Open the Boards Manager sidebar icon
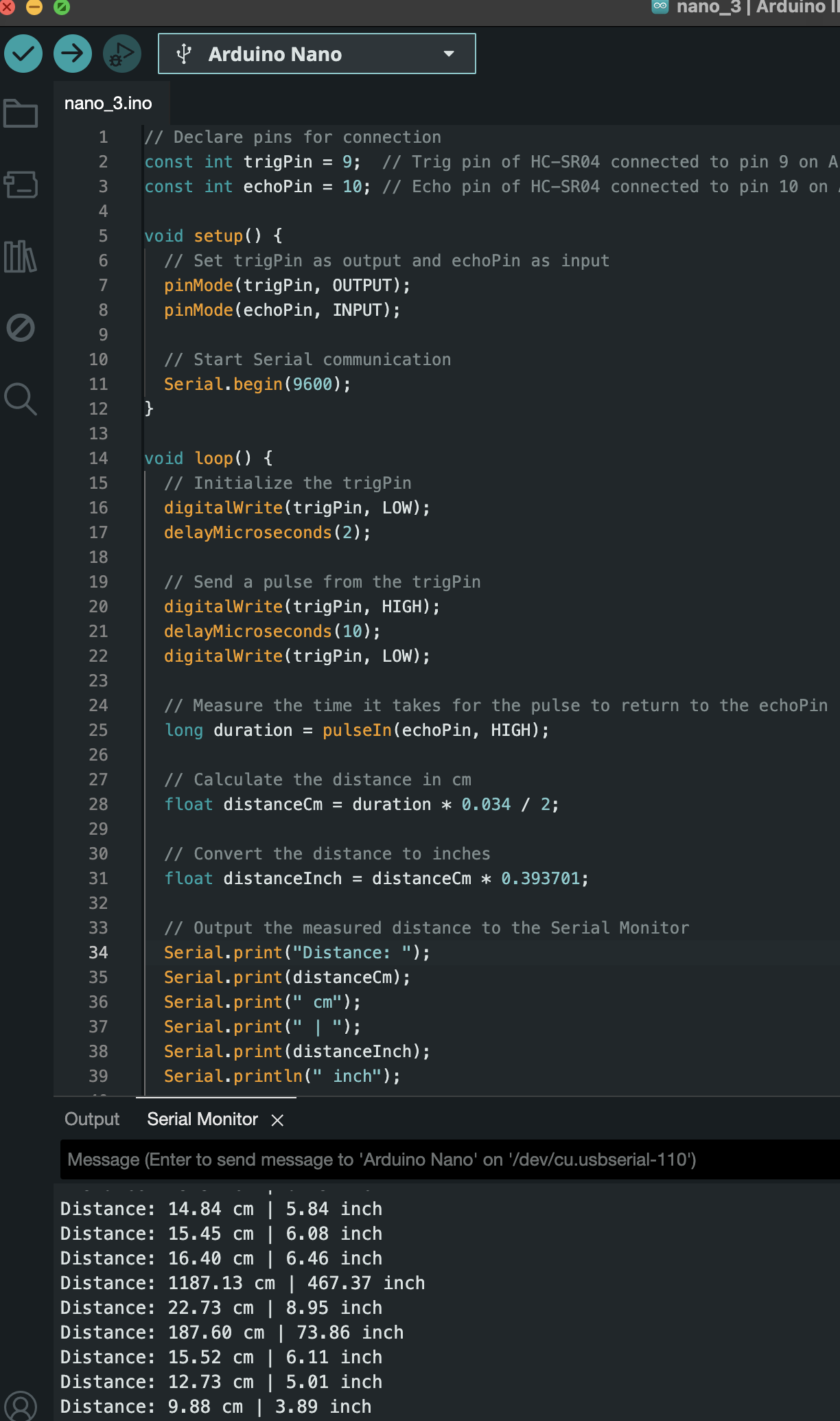Image resolution: width=840 pixels, height=1421 pixels. coord(21,185)
